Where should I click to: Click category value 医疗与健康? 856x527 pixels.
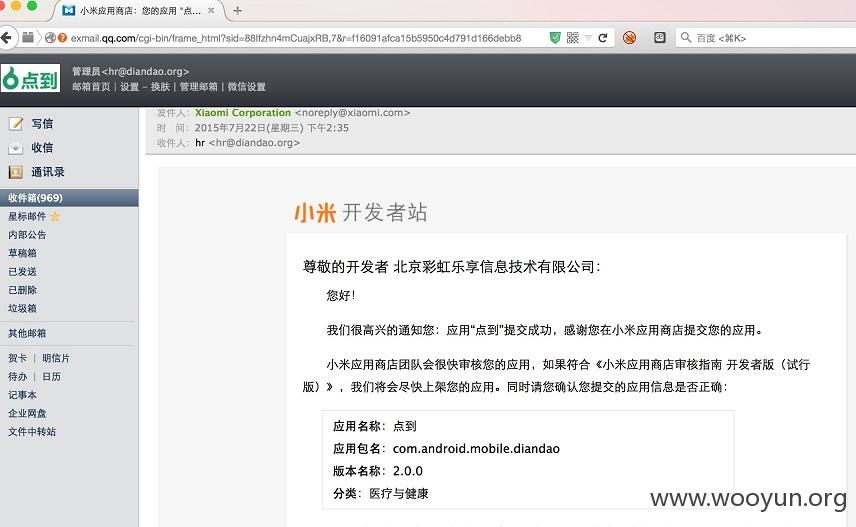[399, 494]
